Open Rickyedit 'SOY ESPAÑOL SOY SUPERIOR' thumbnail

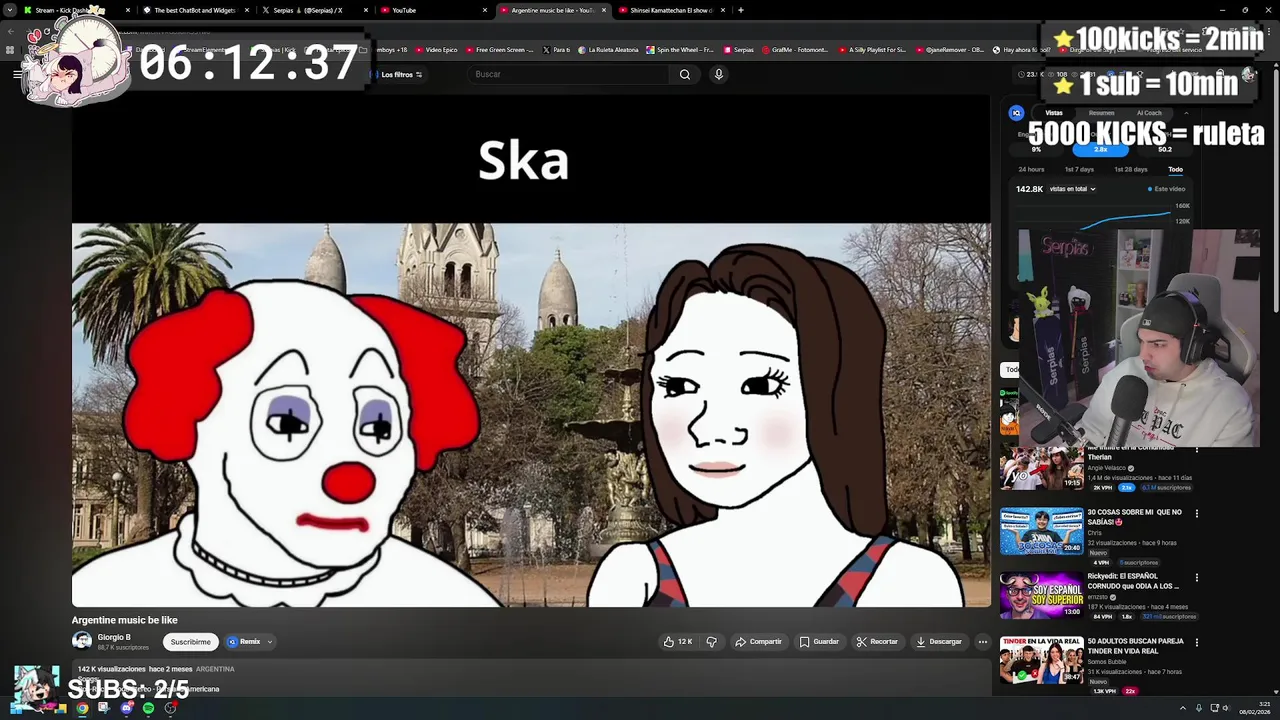tap(1041, 596)
